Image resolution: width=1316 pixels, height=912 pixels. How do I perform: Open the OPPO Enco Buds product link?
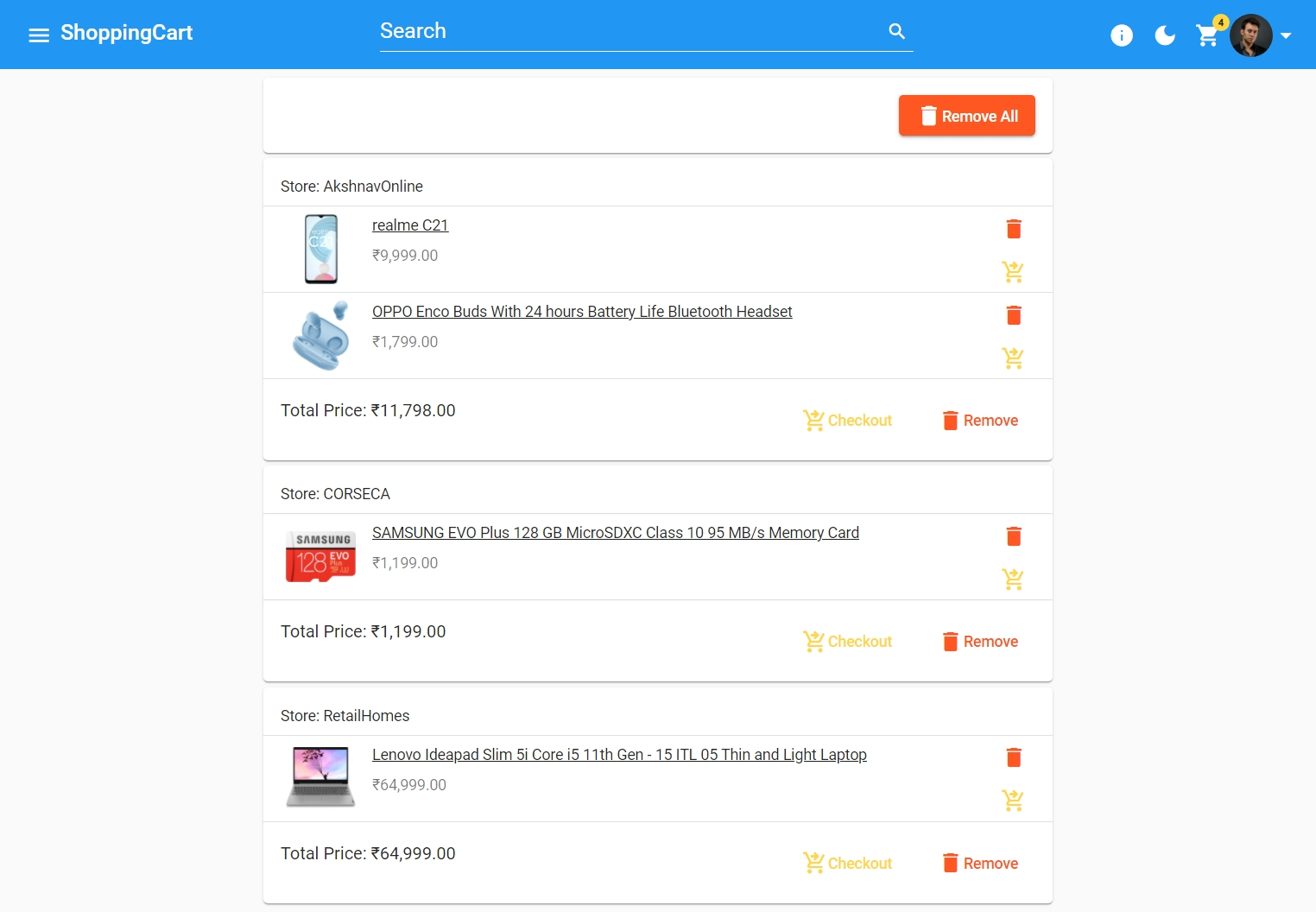click(x=582, y=312)
